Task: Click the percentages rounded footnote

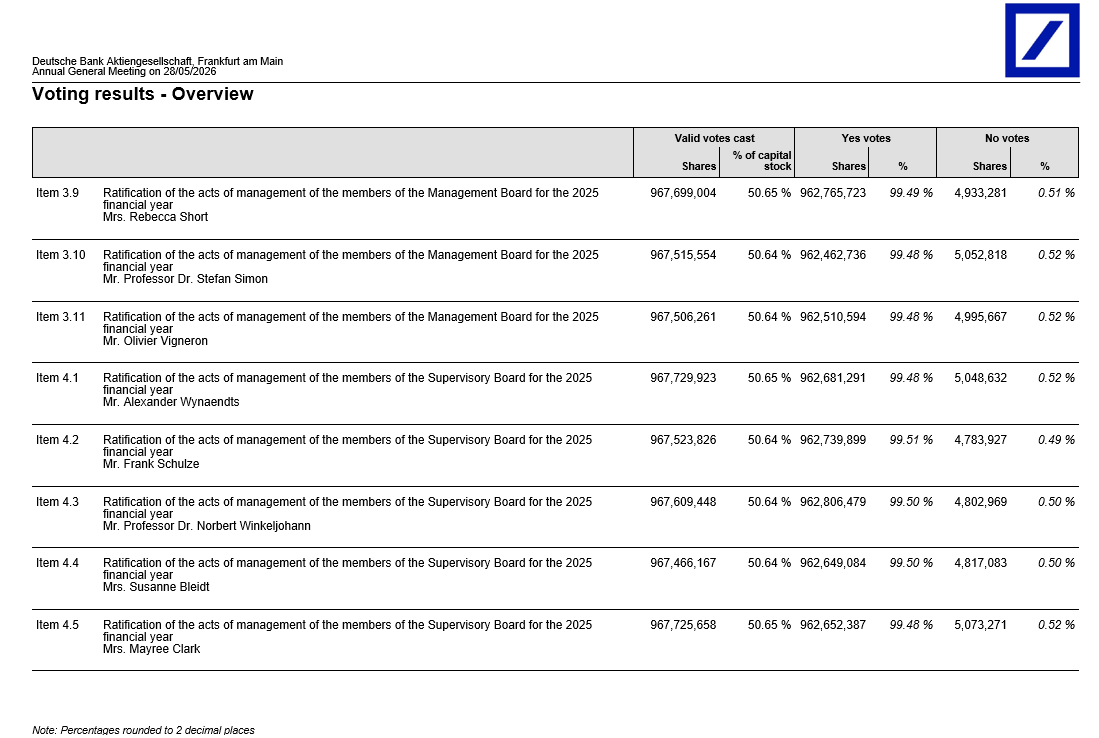Action: tap(144, 730)
